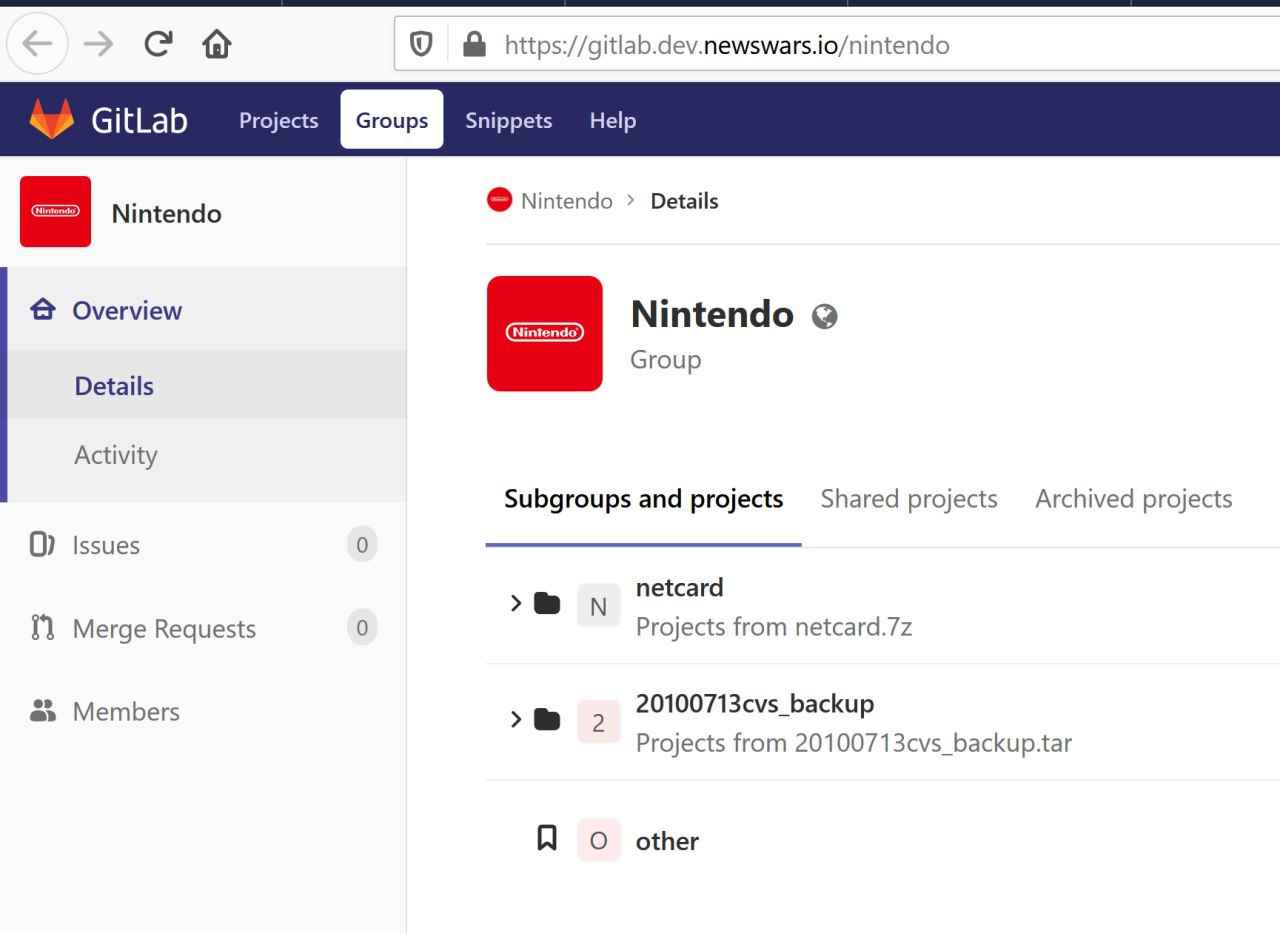Image resolution: width=1280 pixels, height=933 pixels.
Task: Click small Nintendo icon in breadcrumb
Action: tap(499, 200)
